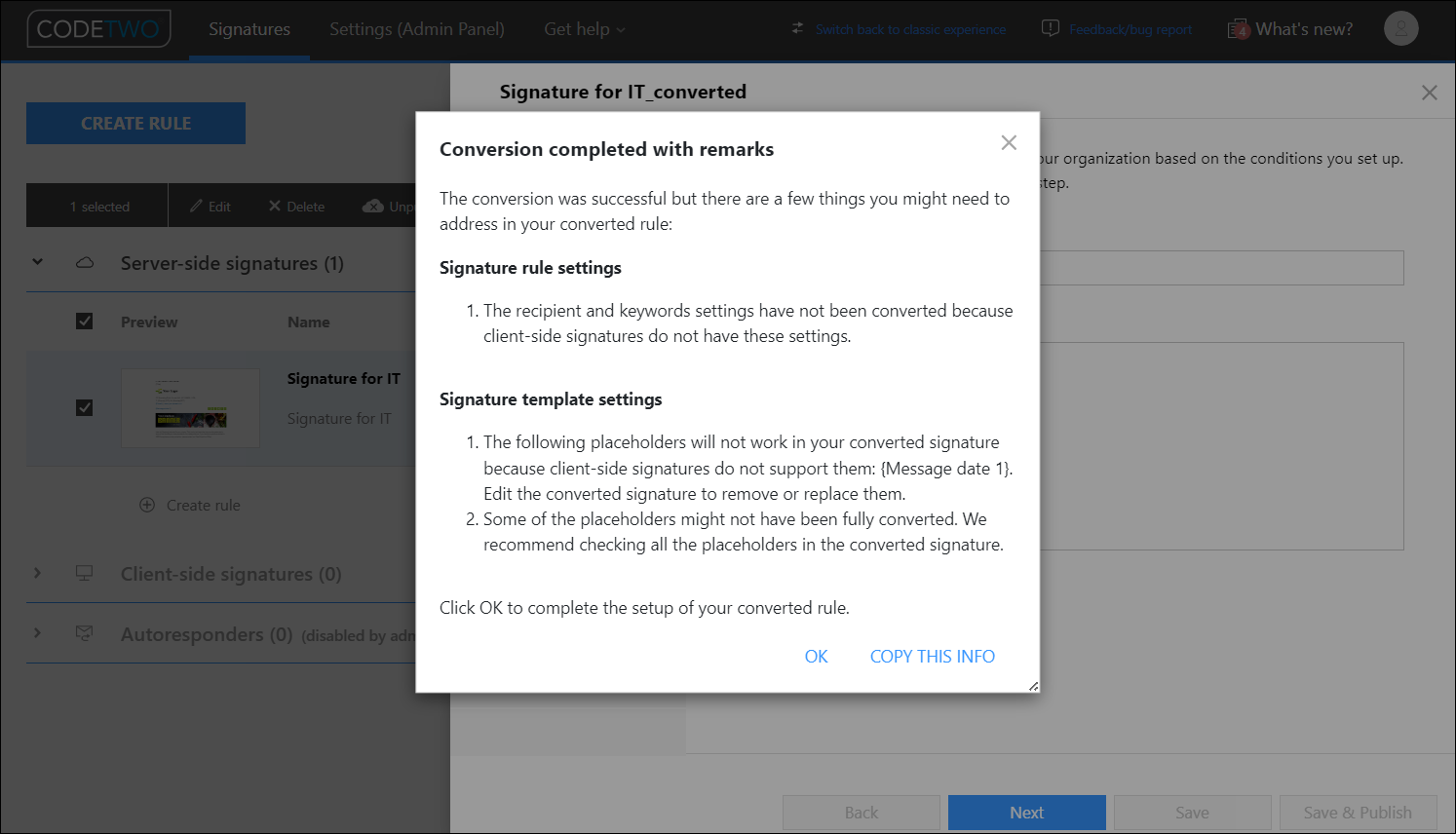The height and width of the screenshot is (834, 1456).
Task: Open the Get help dropdown menu
Action: point(584,28)
